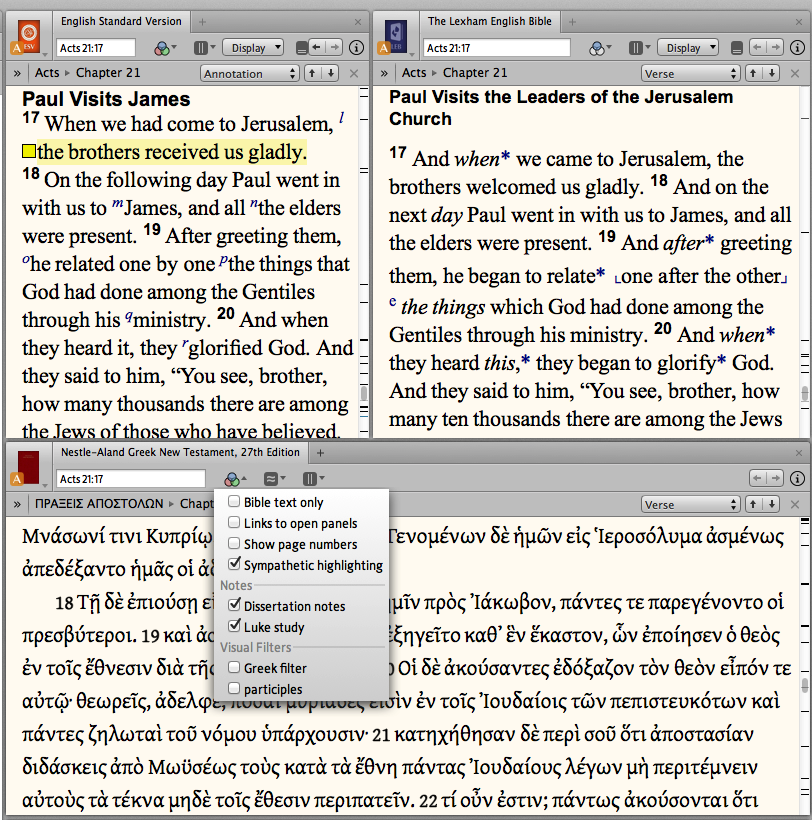Open Verse navigation dropdown in Lexham panel
The width and height of the screenshot is (812, 820).
pos(690,73)
